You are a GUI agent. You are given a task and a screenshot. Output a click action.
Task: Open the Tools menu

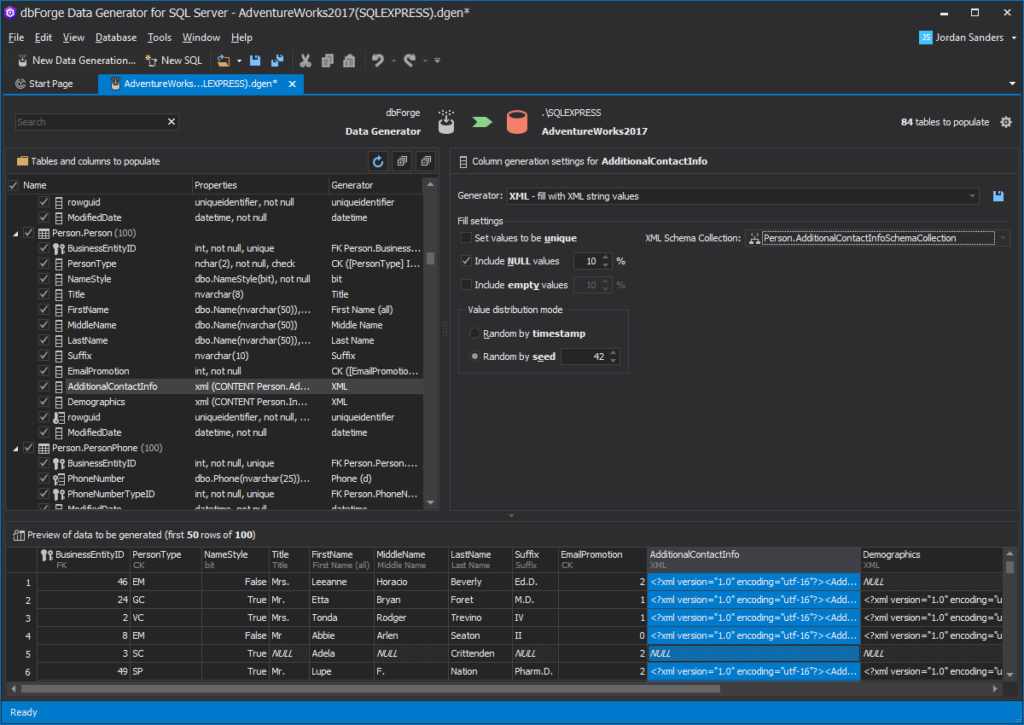pyautogui.click(x=159, y=37)
